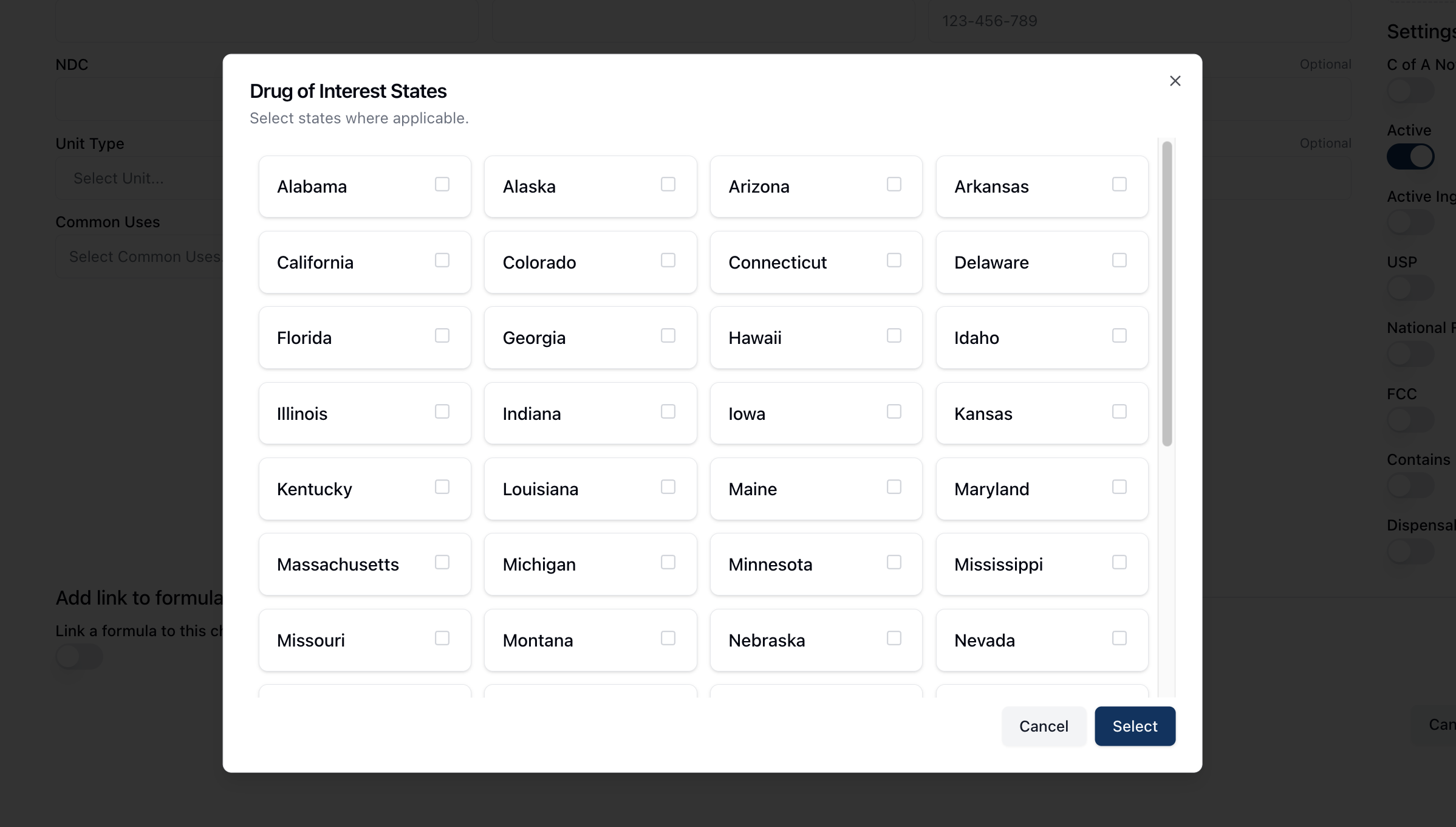The image size is (1456, 827).
Task: Check the Kansas checkbox
Action: tap(1119, 411)
